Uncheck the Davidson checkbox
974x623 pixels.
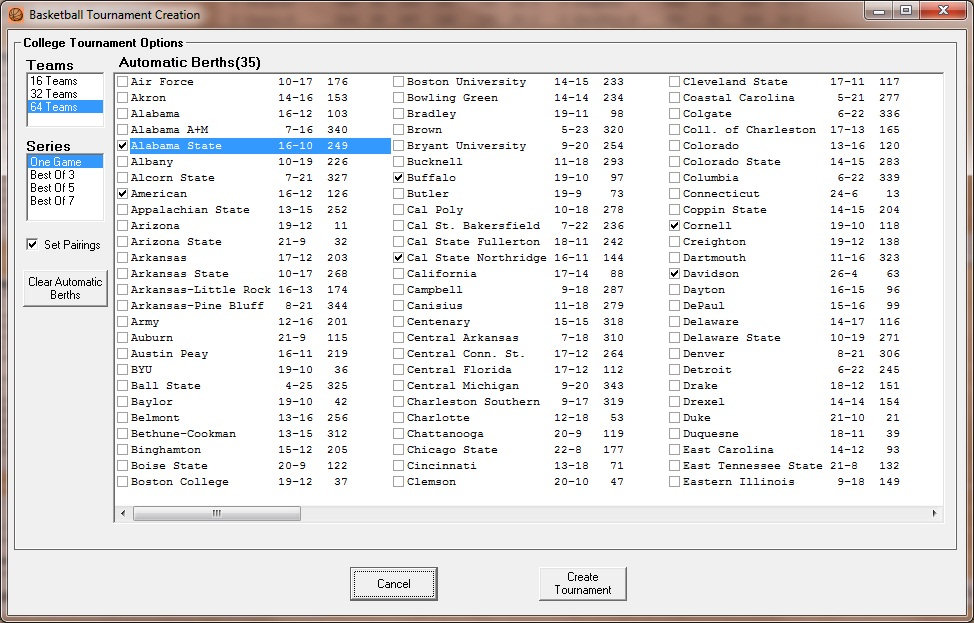point(675,274)
